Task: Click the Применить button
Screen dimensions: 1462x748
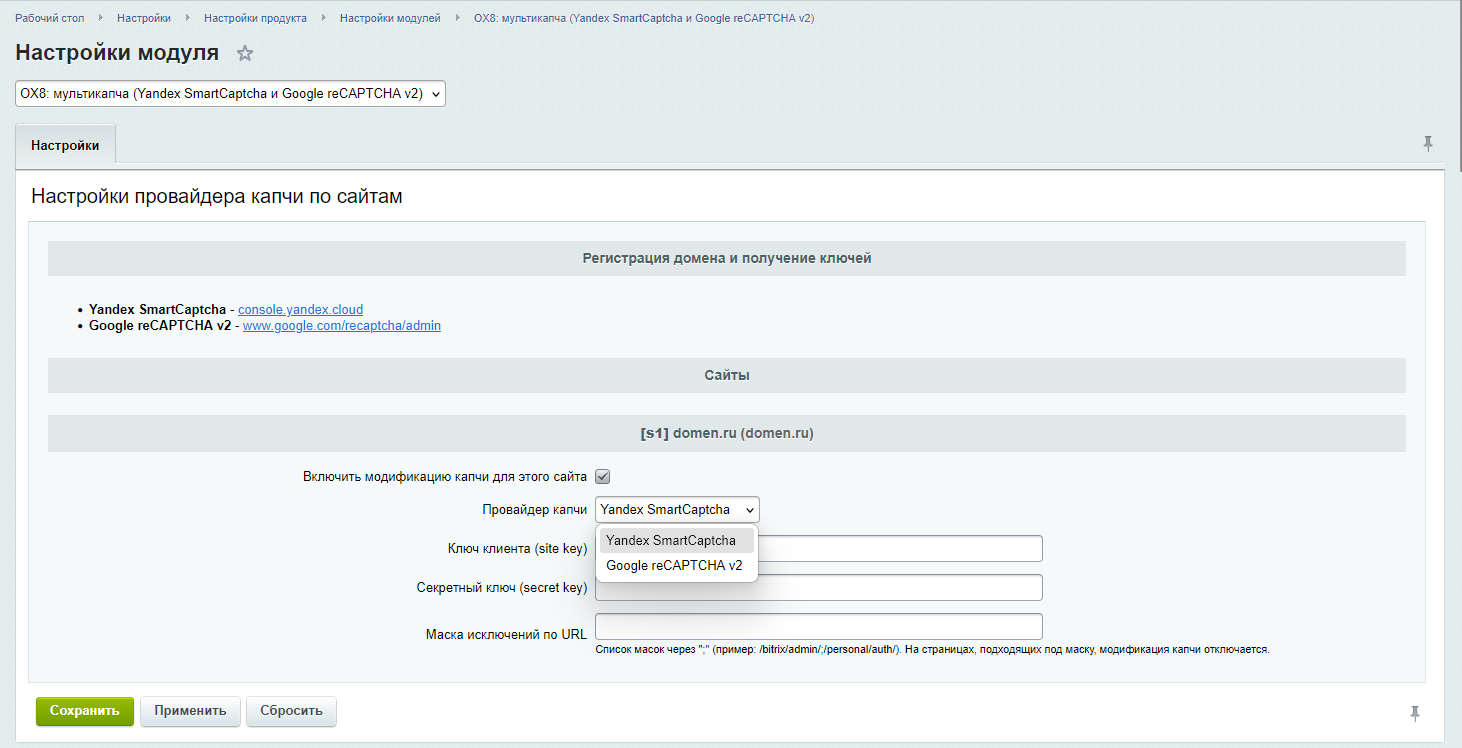Action: coord(190,711)
